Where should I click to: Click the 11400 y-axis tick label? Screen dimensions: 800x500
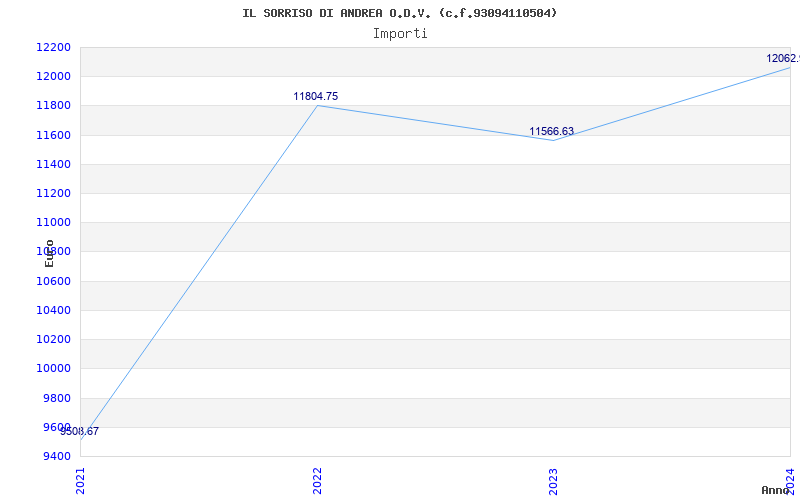(x=53, y=164)
